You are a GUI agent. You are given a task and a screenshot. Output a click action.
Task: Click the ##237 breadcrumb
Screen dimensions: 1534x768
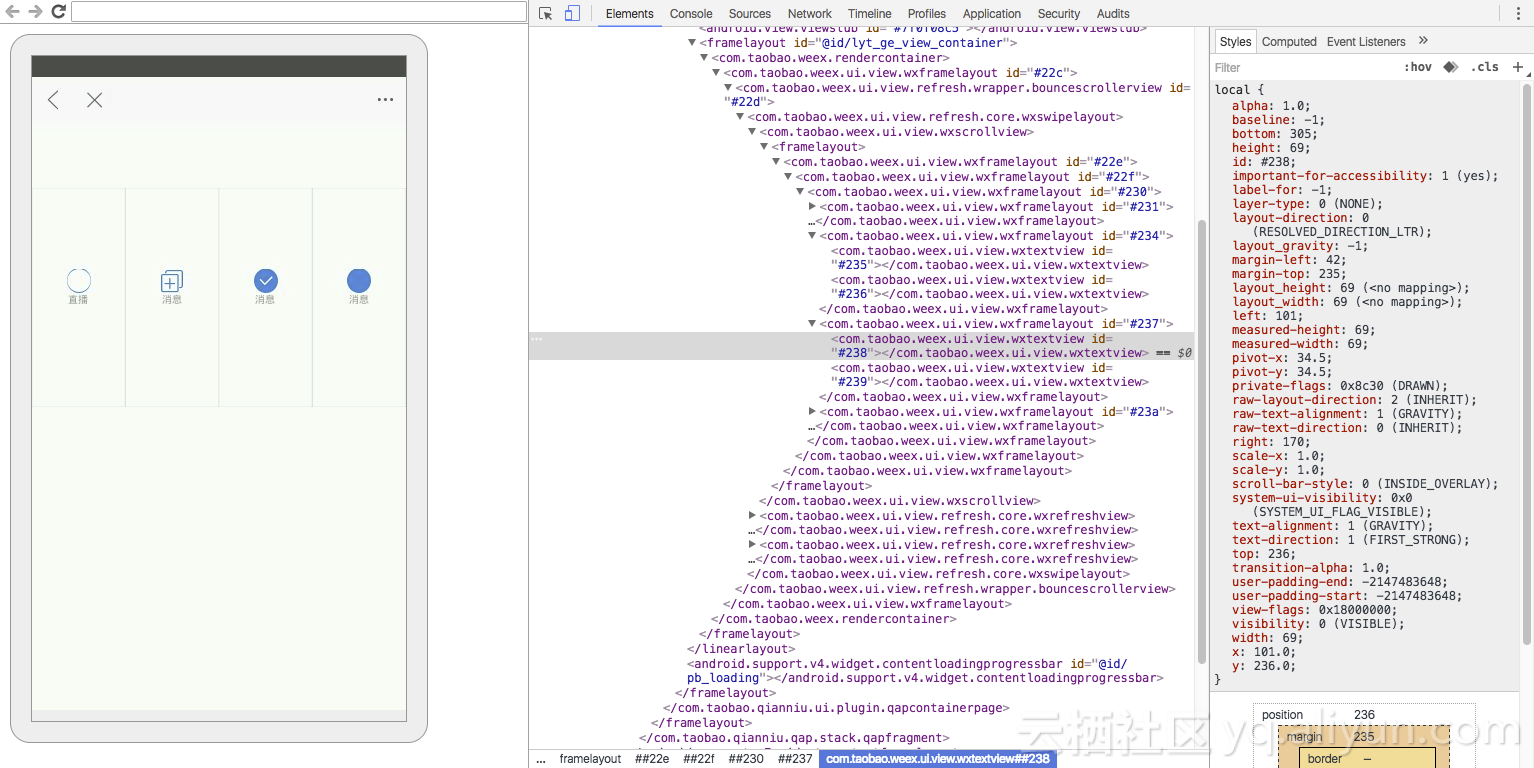coord(795,759)
